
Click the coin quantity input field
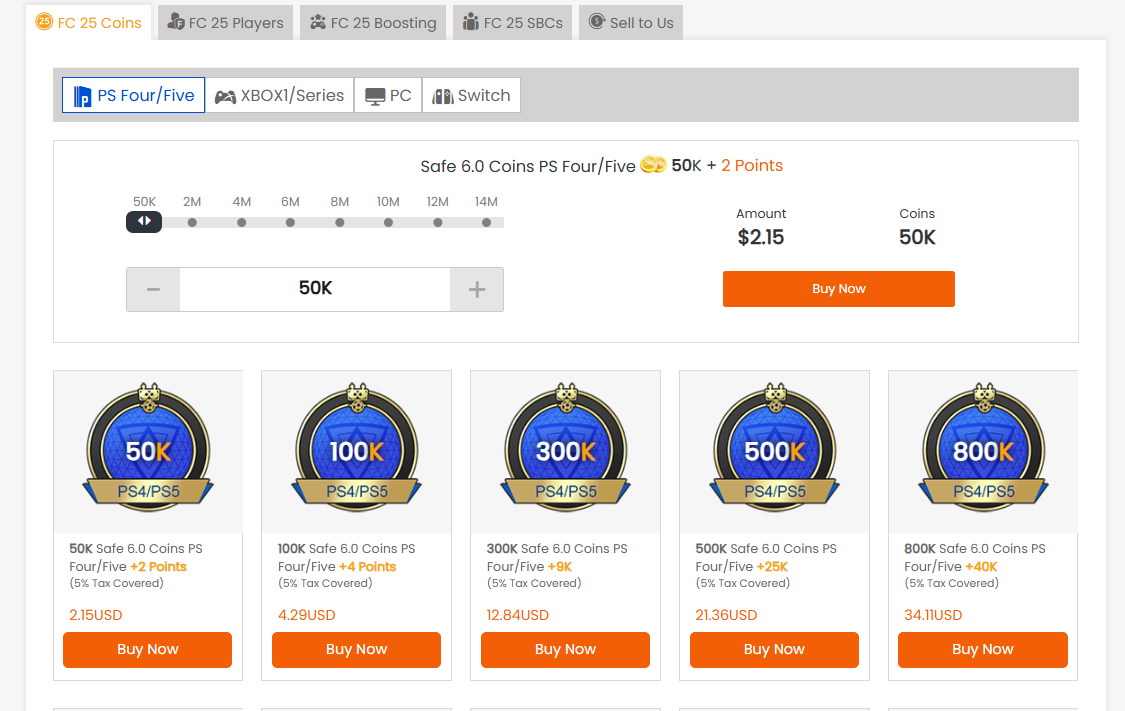click(315, 289)
